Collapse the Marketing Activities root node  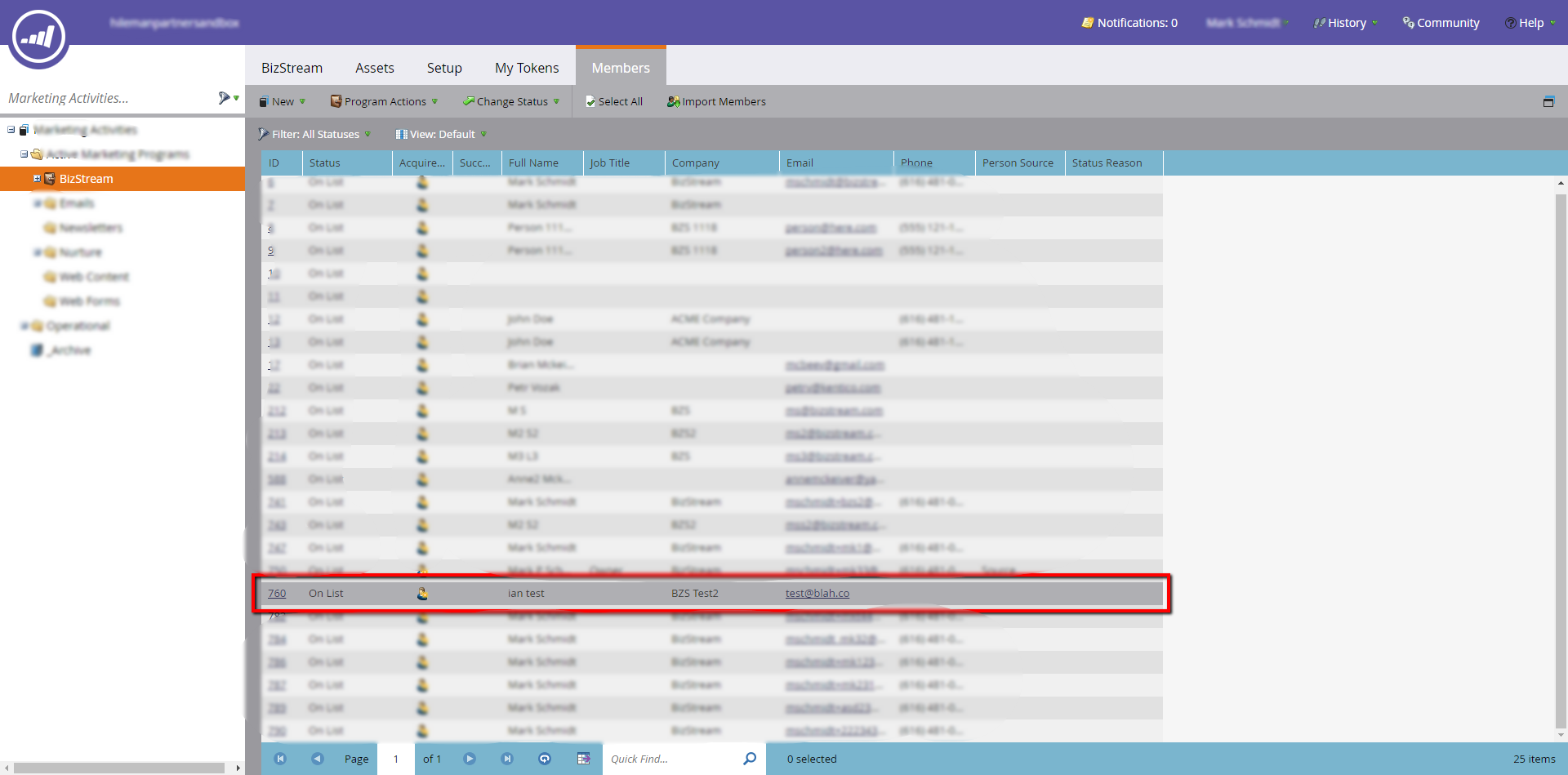tap(11, 130)
